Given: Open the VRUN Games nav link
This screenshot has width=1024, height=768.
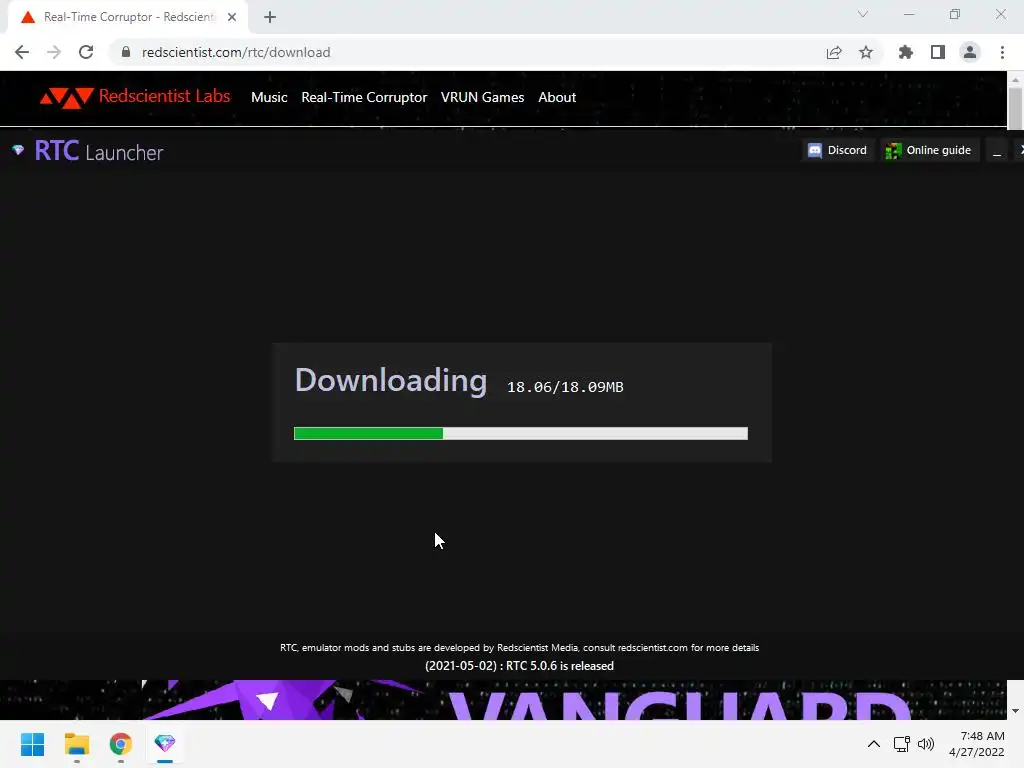Looking at the screenshot, I should [x=482, y=97].
